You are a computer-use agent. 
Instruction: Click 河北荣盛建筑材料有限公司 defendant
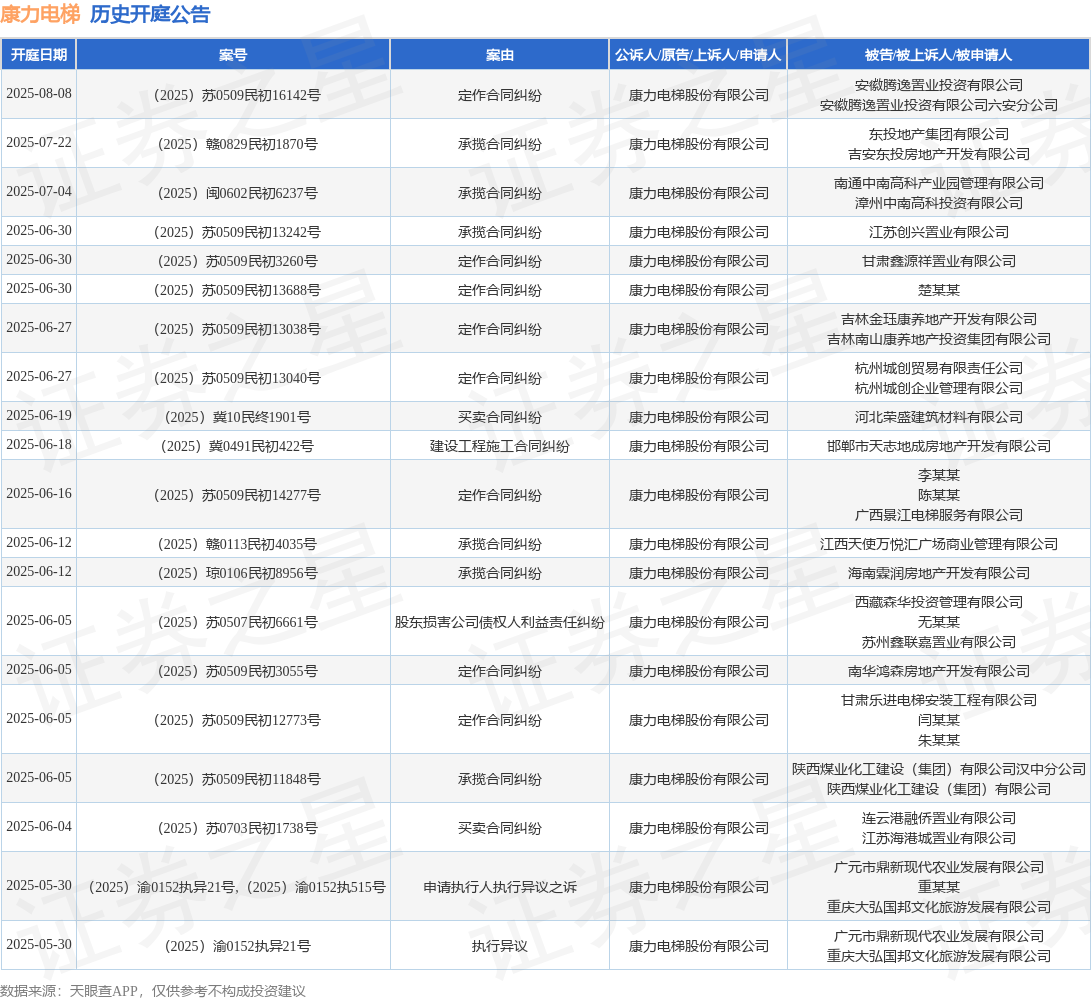tap(939, 417)
